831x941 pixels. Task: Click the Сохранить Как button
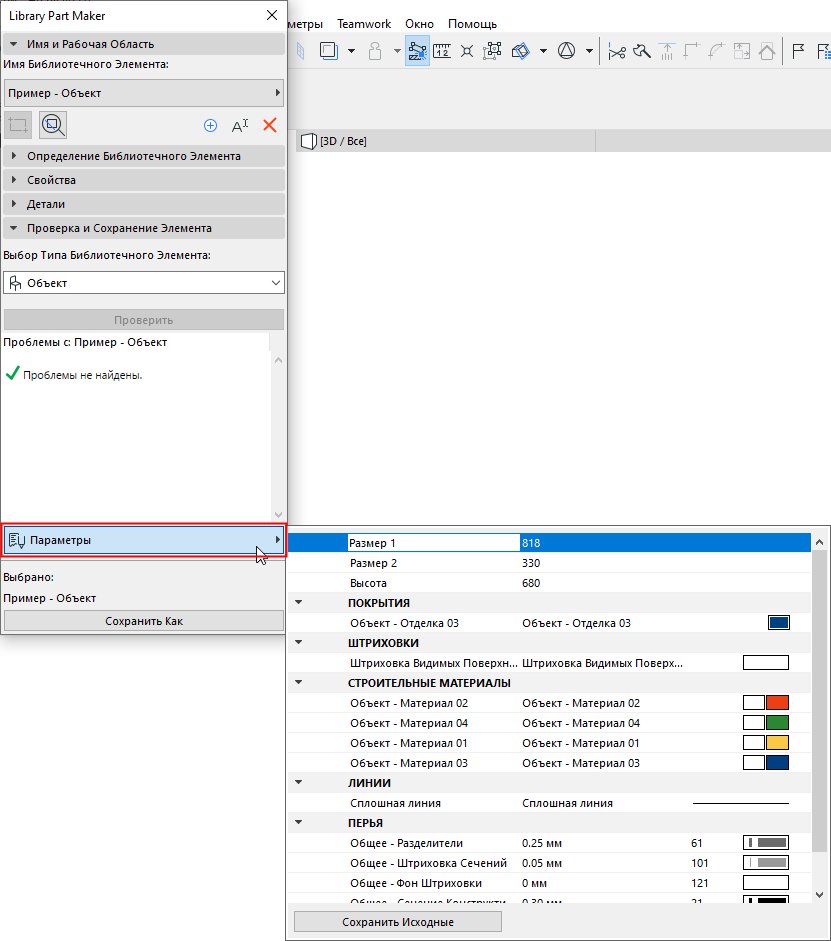click(143, 620)
